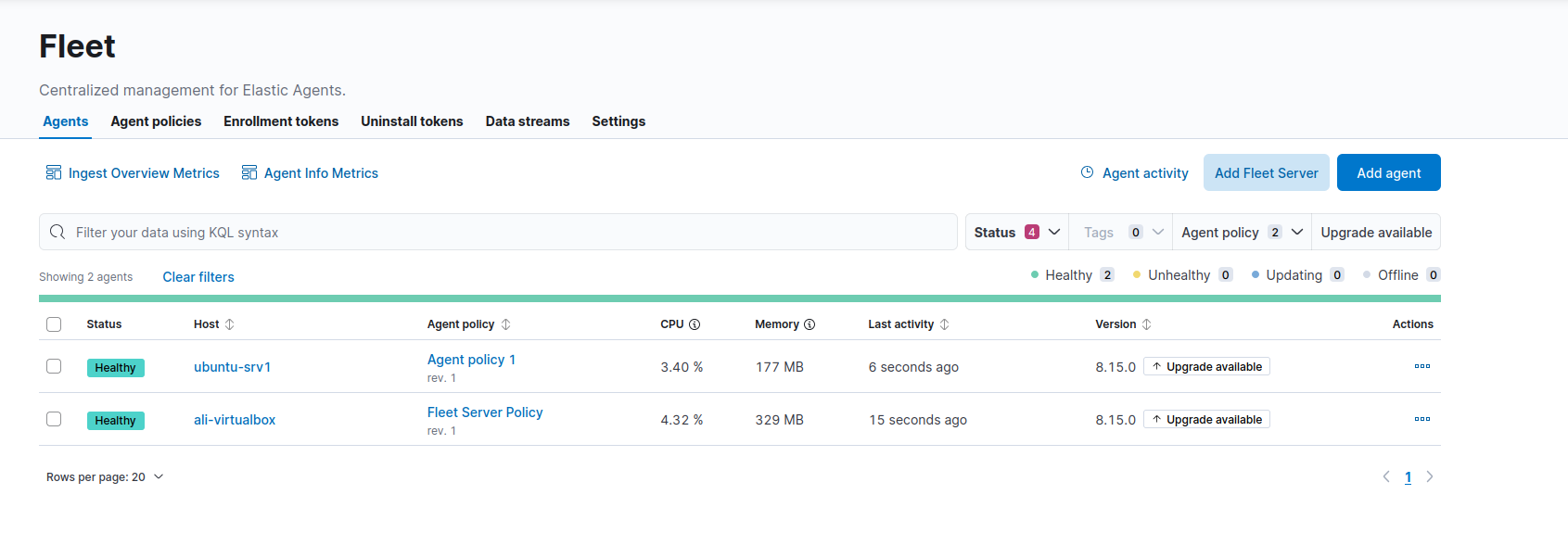
Task: Click the Unhealthy count legend
Action: tap(1182, 275)
